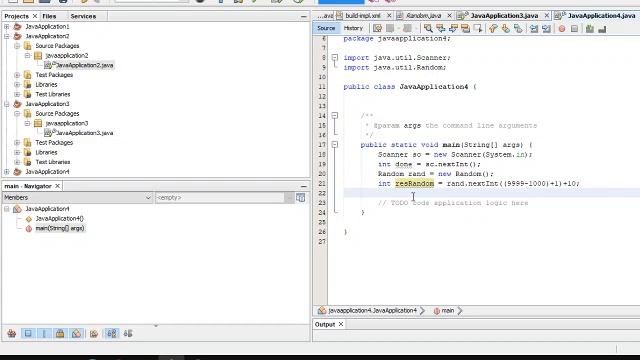Switch editor to History view
This screenshot has height=360, width=640.
pos(353,28)
